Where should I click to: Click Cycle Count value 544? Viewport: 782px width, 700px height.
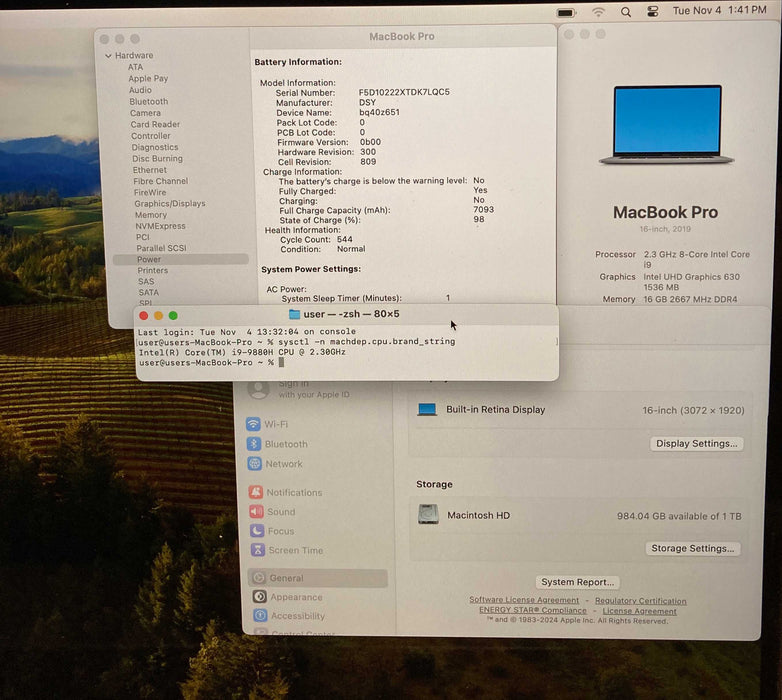[x=345, y=239]
